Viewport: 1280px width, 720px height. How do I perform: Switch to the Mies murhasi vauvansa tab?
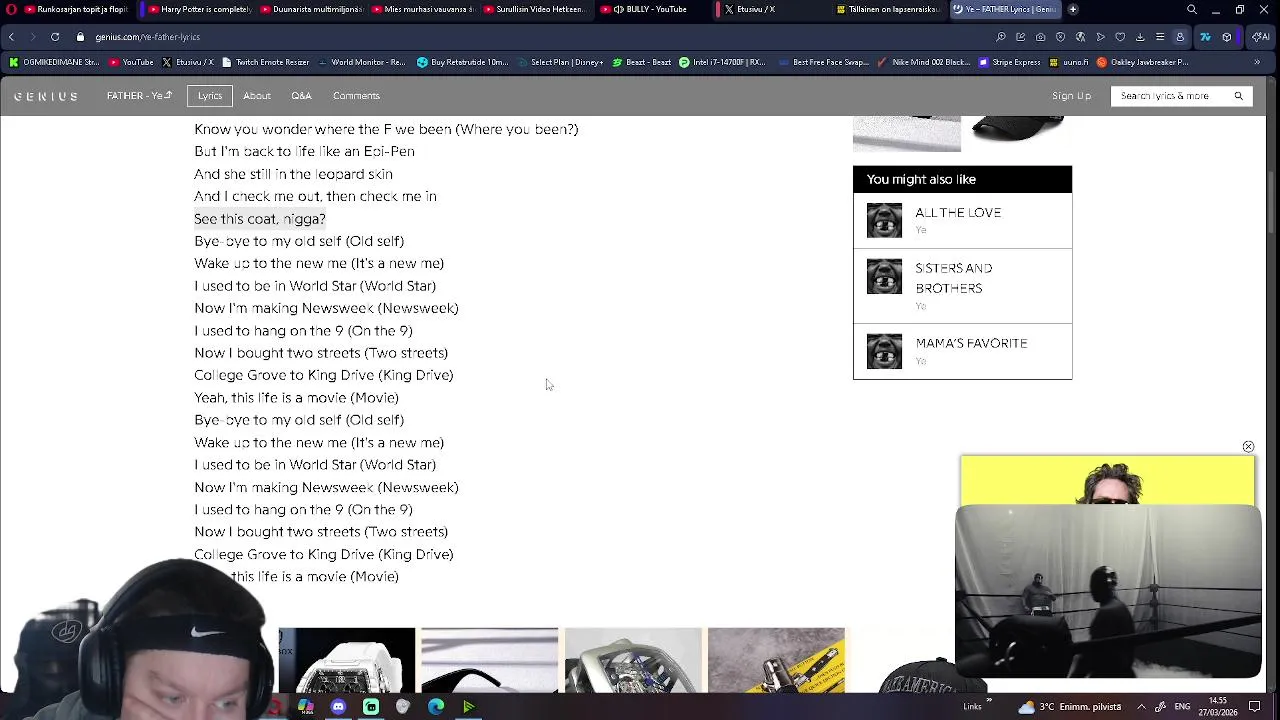pos(423,9)
